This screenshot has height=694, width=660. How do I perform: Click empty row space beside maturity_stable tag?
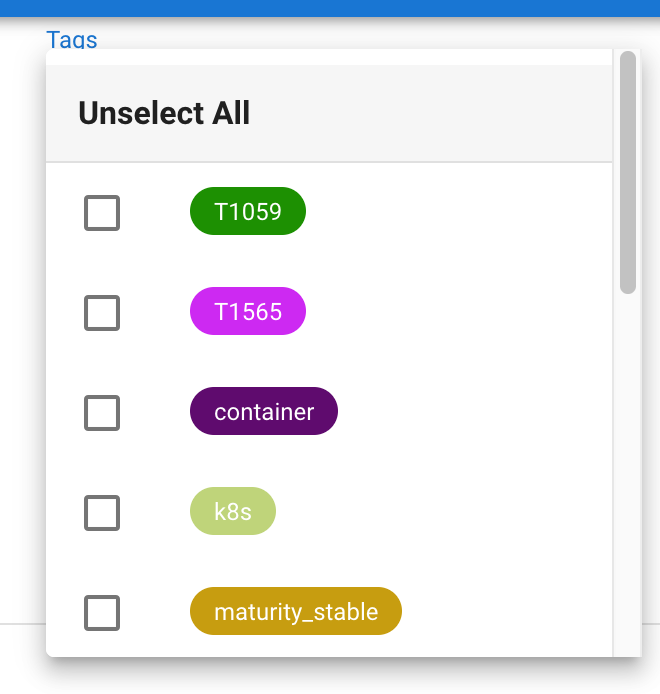tap(507, 611)
